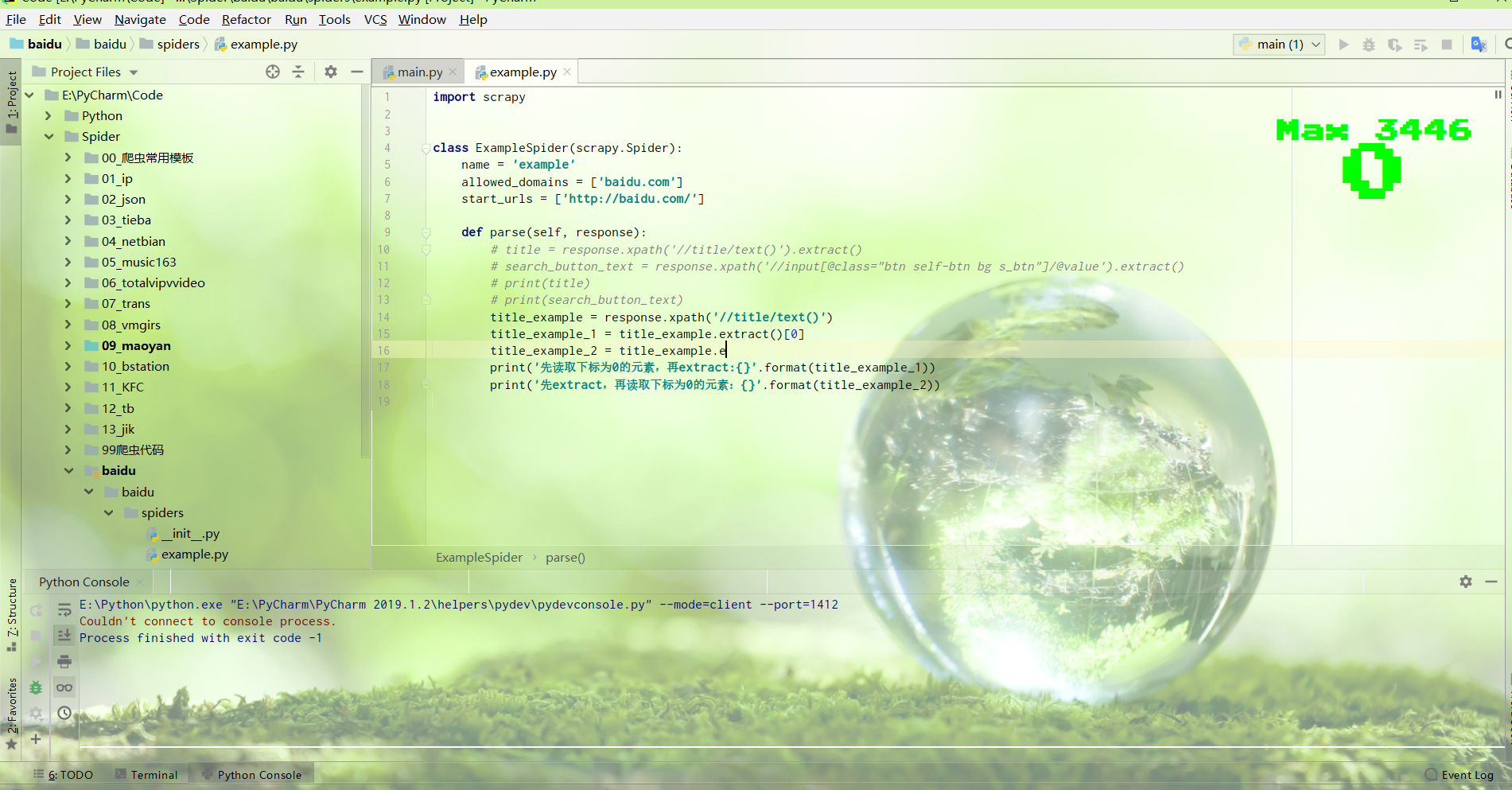The height and width of the screenshot is (790, 1512).
Task: Open console Browse History clock icon
Action: pos(64,714)
